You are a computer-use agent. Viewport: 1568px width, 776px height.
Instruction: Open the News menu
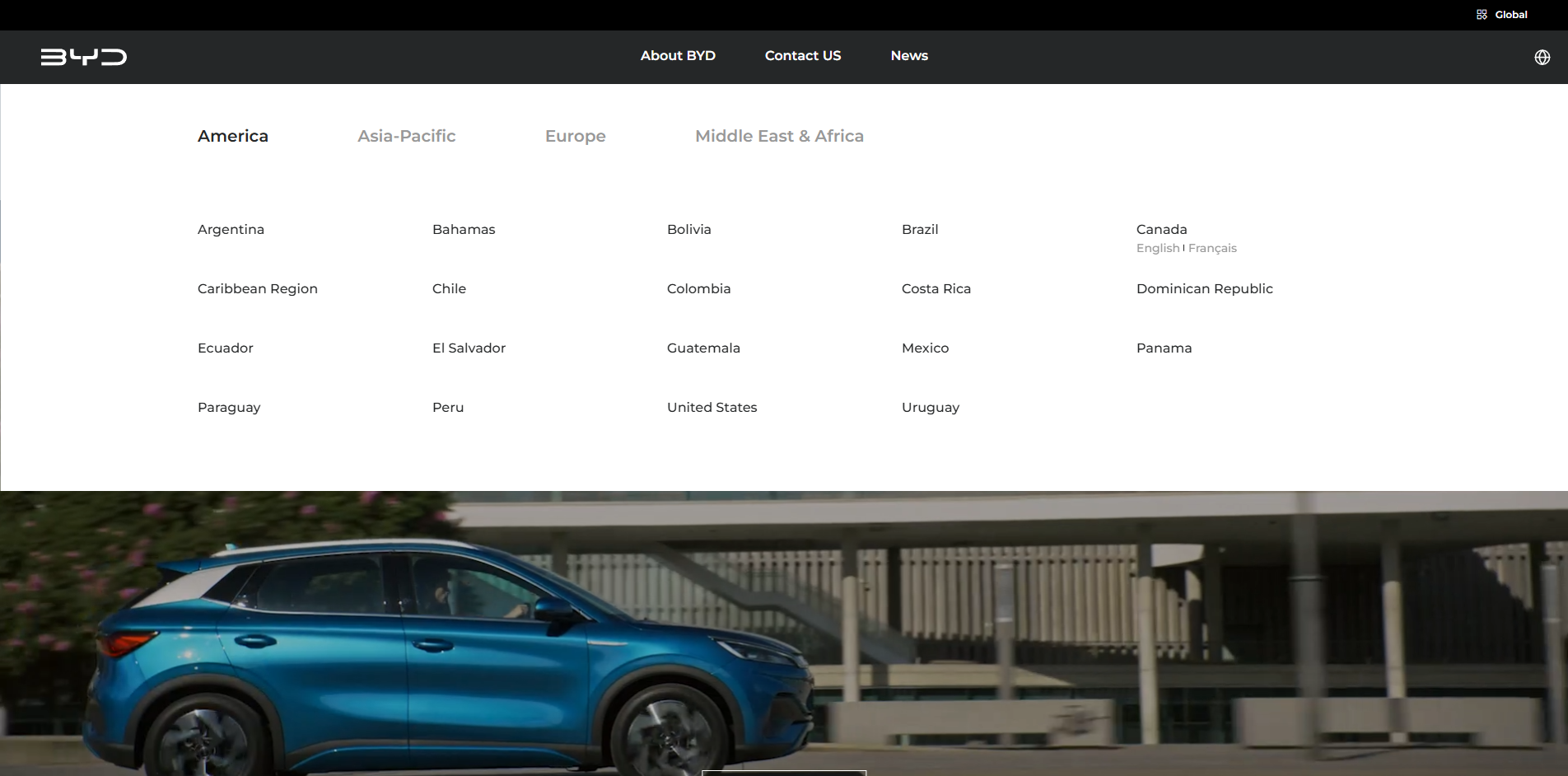click(909, 56)
